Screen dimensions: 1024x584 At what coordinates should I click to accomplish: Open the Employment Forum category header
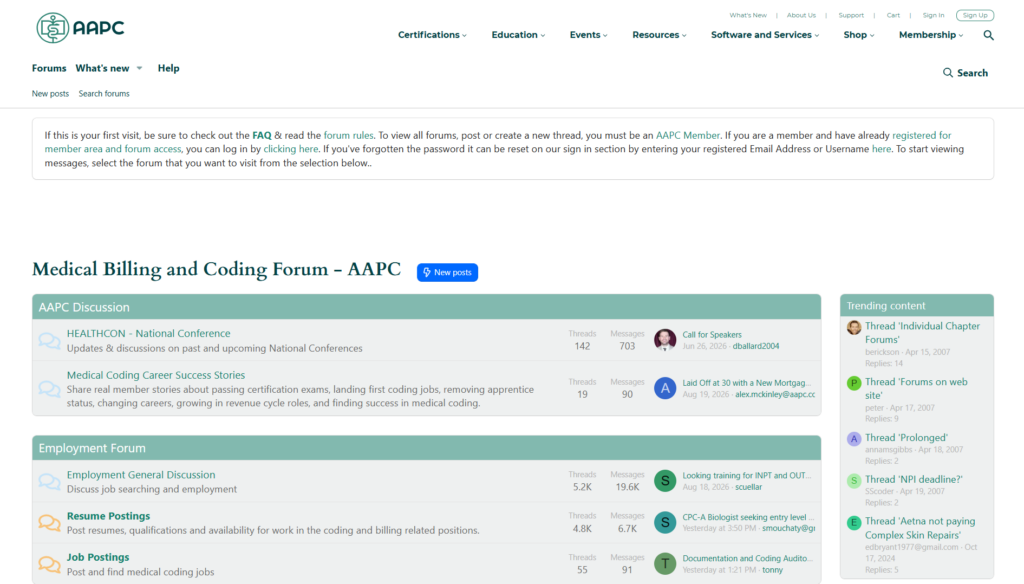pos(92,448)
